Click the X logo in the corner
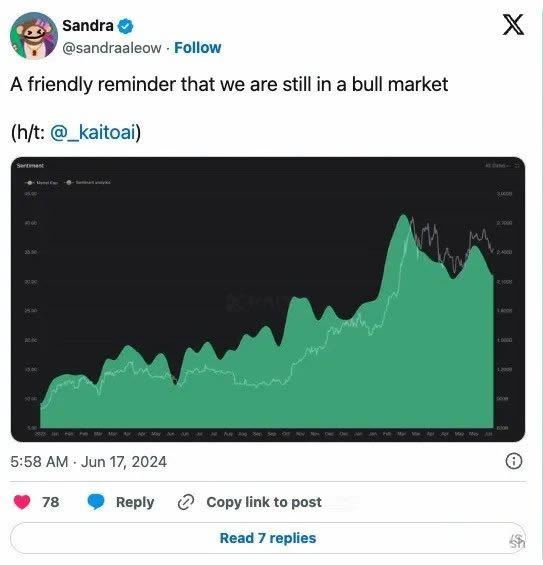 (x=513, y=25)
